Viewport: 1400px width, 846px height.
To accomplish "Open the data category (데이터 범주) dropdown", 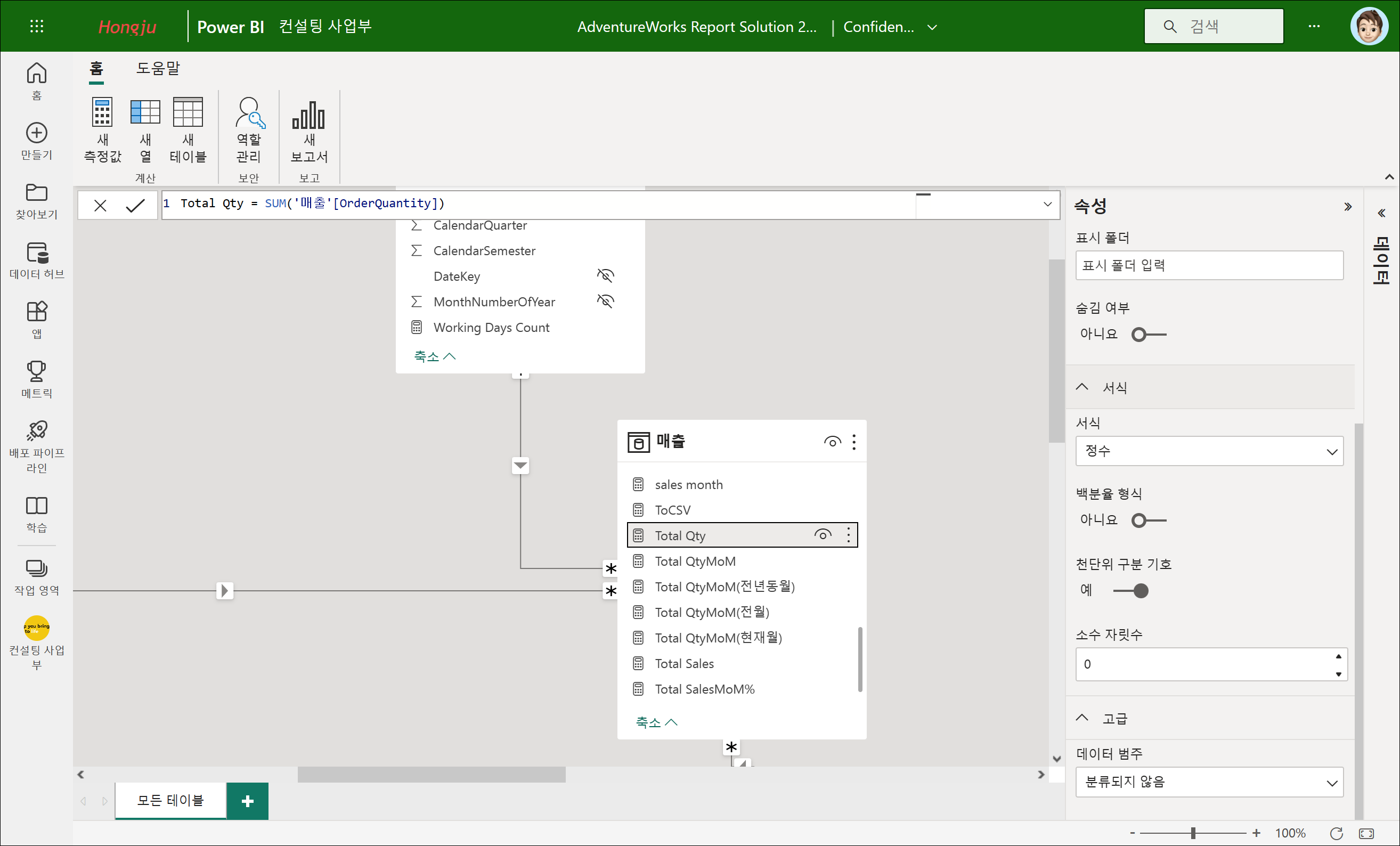I will (x=1209, y=782).
